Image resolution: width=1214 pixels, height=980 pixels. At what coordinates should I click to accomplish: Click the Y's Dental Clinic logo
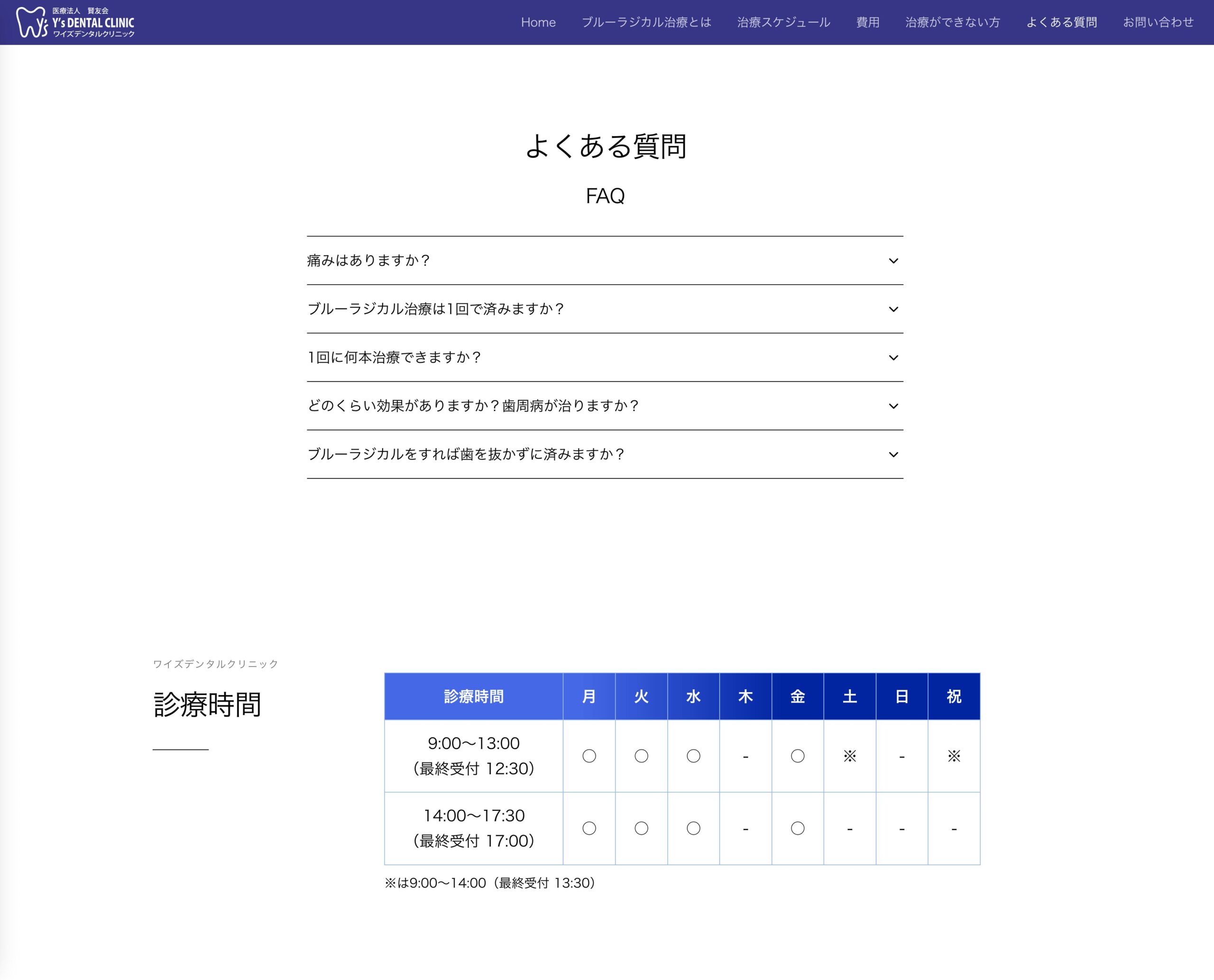(x=75, y=23)
